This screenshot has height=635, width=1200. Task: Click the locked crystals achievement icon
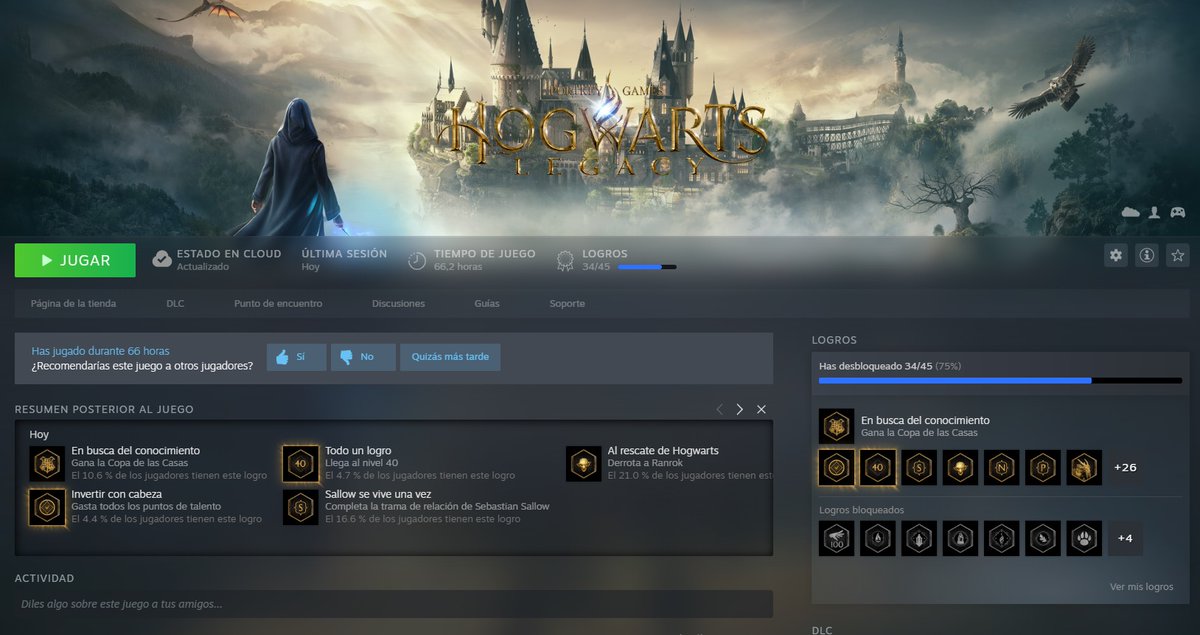919,538
